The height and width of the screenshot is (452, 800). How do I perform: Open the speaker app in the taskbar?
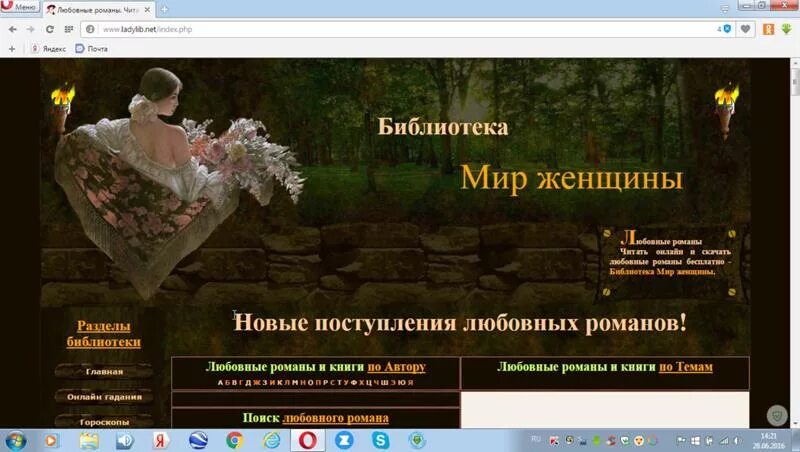(x=124, y=440)
